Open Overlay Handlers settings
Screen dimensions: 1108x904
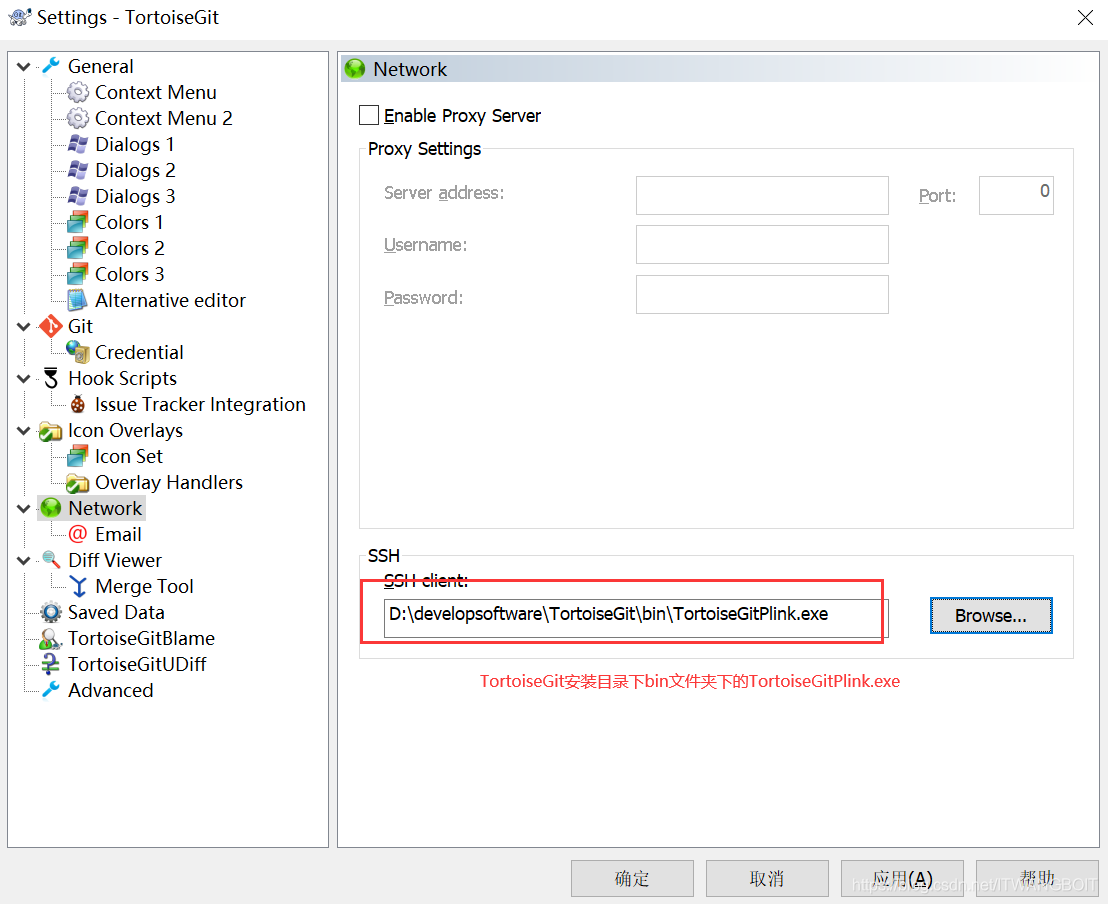coord(169,483)
